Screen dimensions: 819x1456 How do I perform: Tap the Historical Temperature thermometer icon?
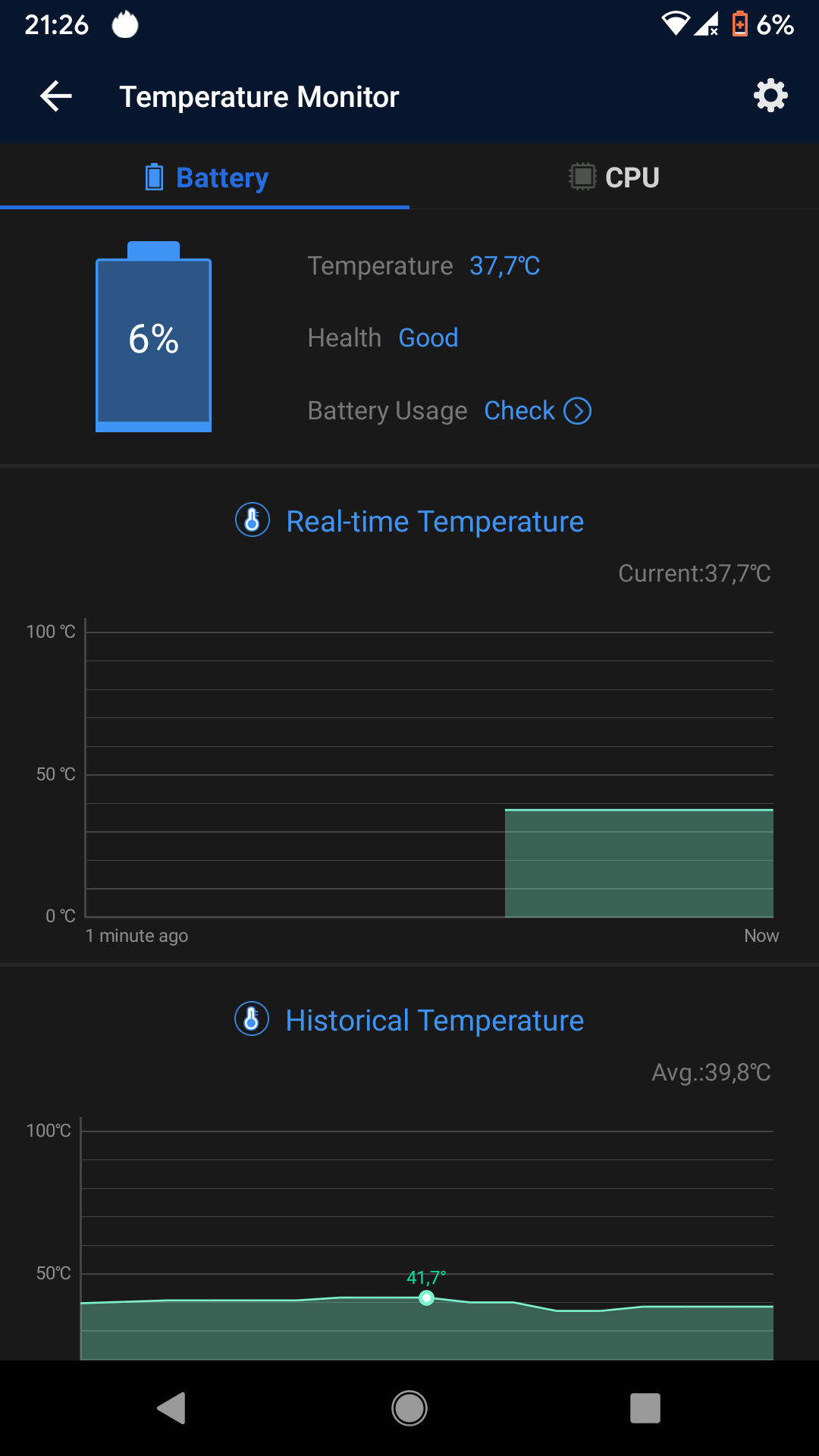[x=252, y=1019]
